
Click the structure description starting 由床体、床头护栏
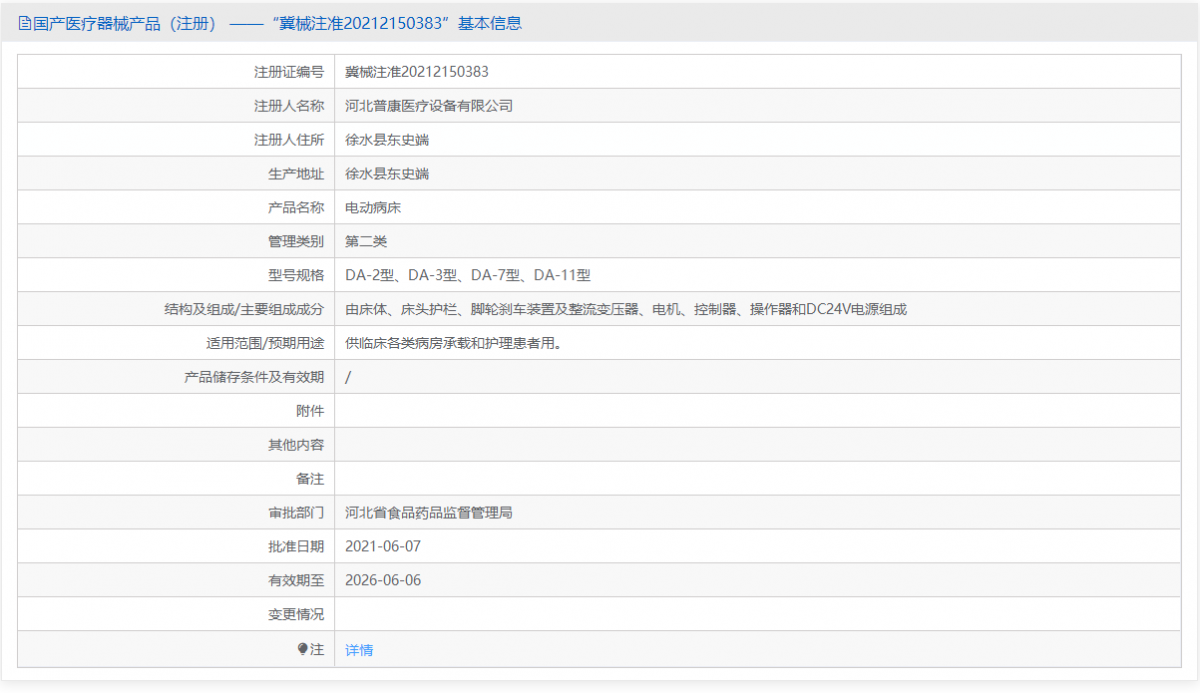[x=626, y=310]
